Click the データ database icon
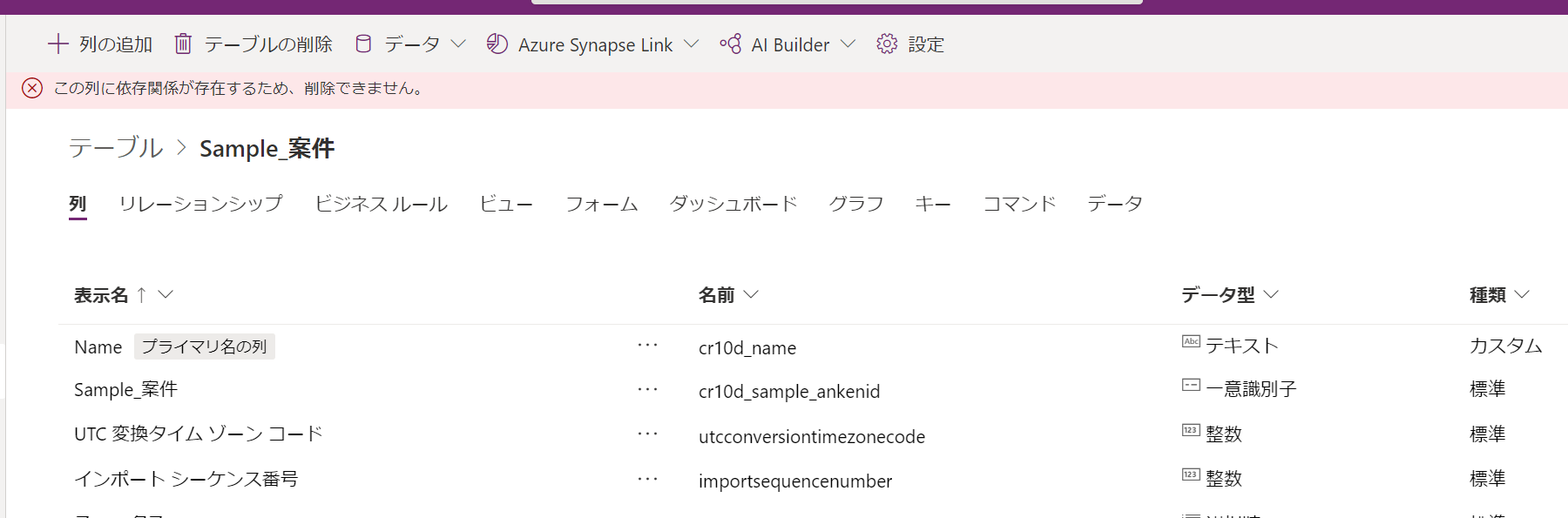Image resolution: width=1568 pixels, height=518 pixels. tap(363, 44)
